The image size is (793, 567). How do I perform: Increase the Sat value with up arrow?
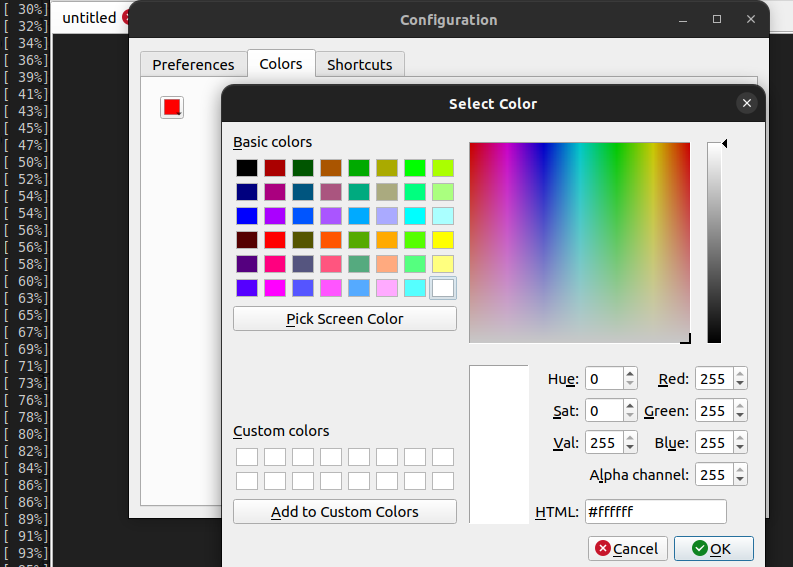click(x=630, y=406)
